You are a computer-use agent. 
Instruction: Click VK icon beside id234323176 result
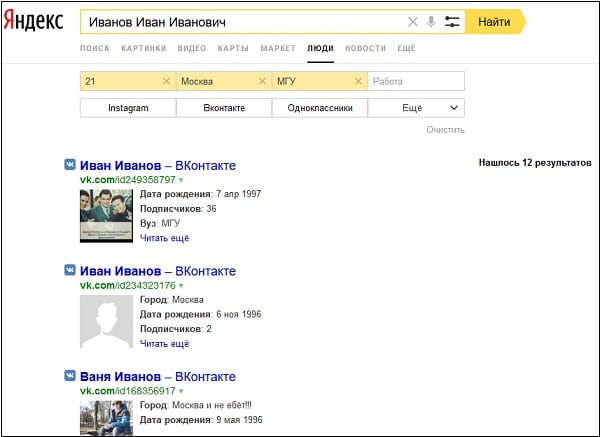pyautogui.click(x=70, y=270)
